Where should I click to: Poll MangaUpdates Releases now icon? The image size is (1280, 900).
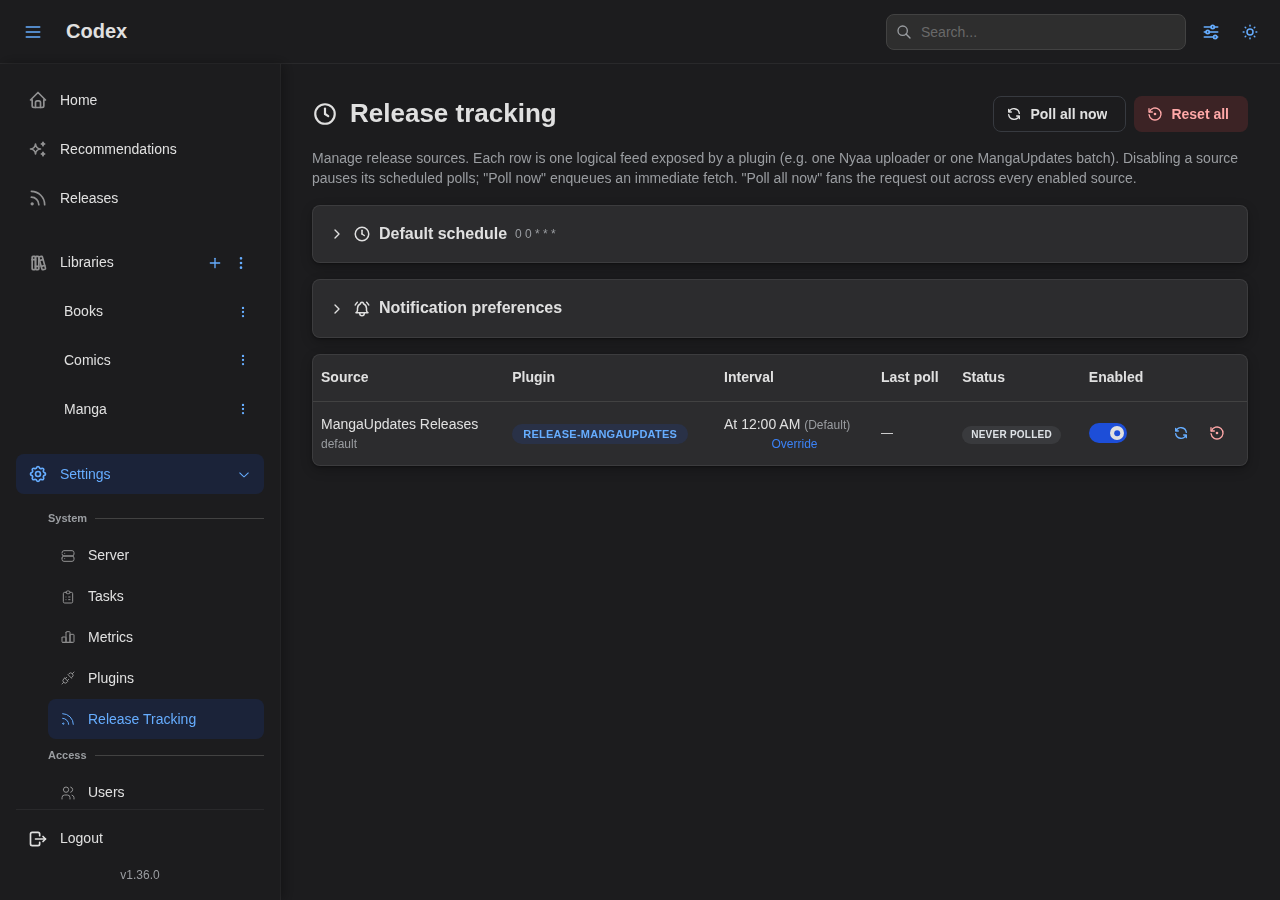1181,433
